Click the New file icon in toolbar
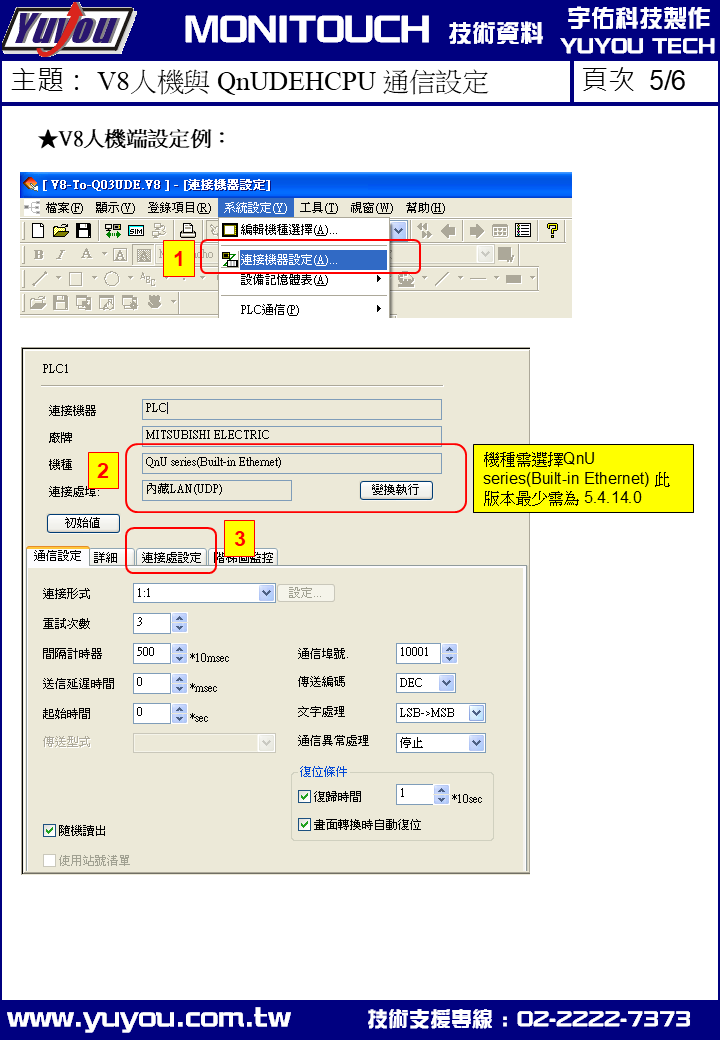The image size is (720, 1040). click(38, 230)
